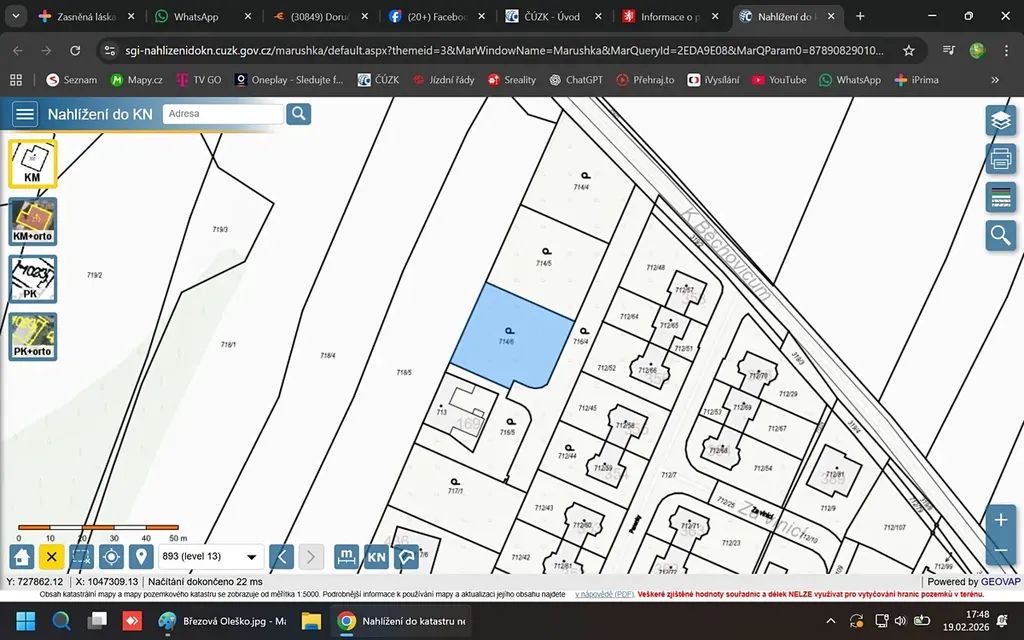This screenshot has height=640, width=1024.
Task: Open the scale level dropdown
Action: [x=211, y=557]
